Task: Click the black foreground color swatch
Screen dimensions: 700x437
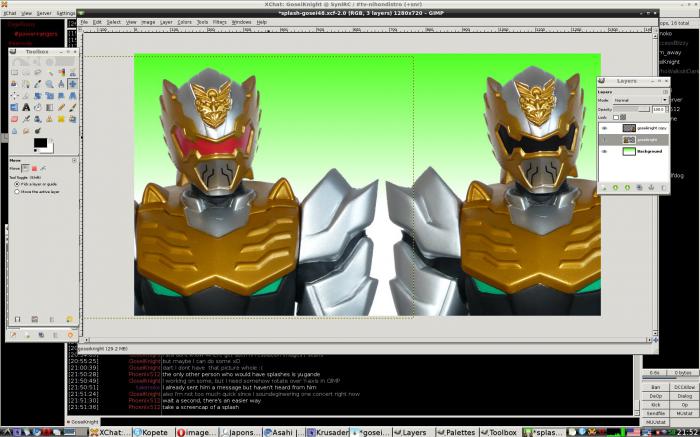Action: 40,142
